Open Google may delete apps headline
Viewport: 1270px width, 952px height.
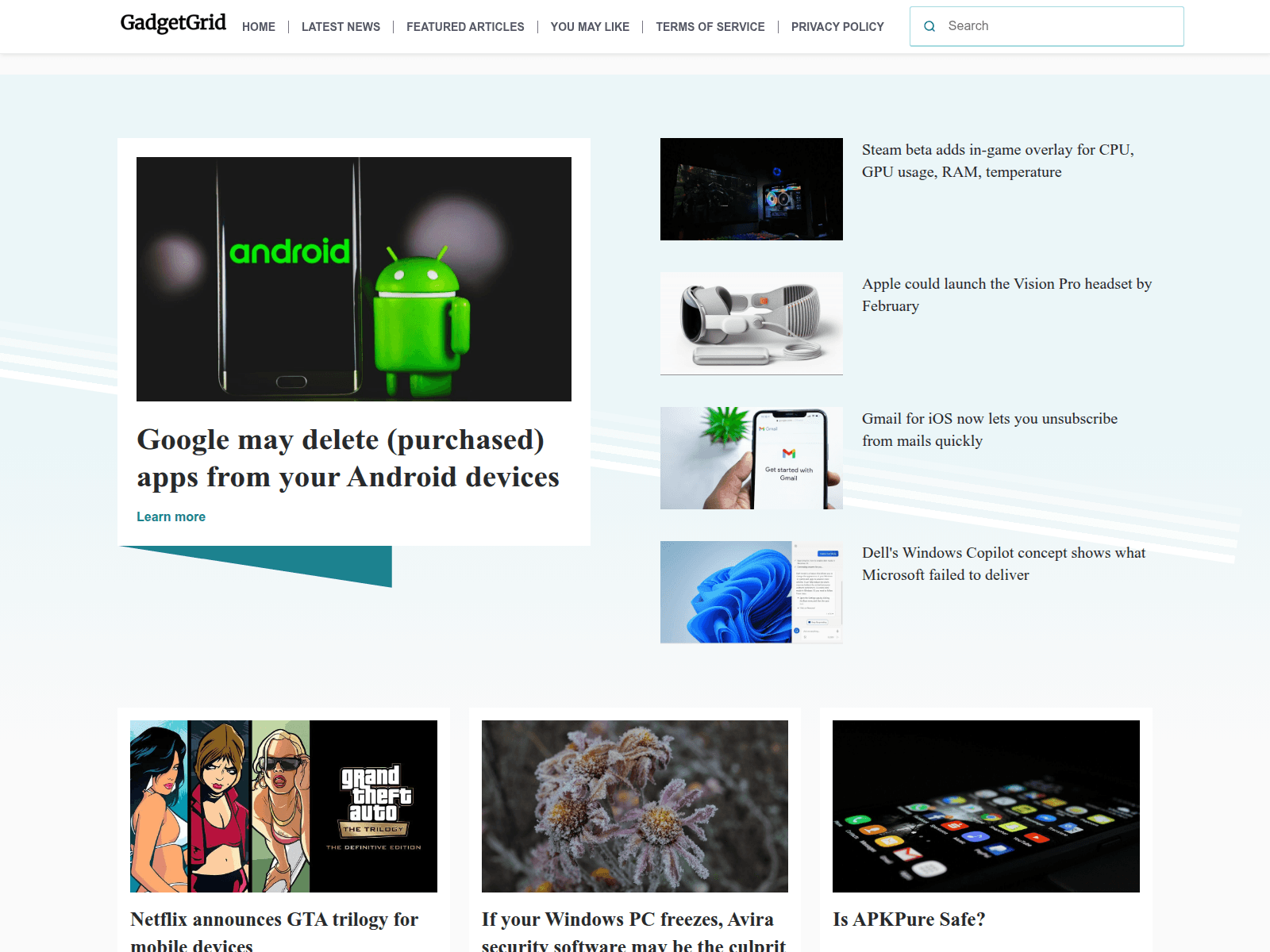pos(348,458)
